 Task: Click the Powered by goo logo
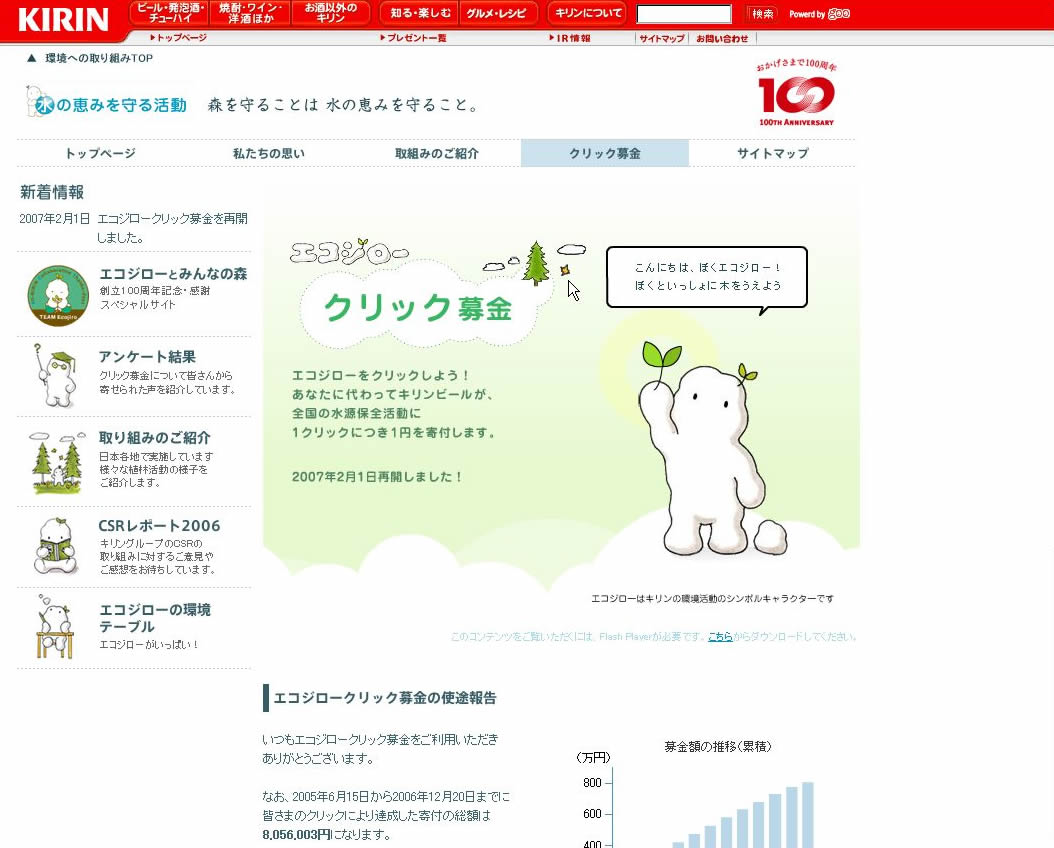click(x=819, y=13)
